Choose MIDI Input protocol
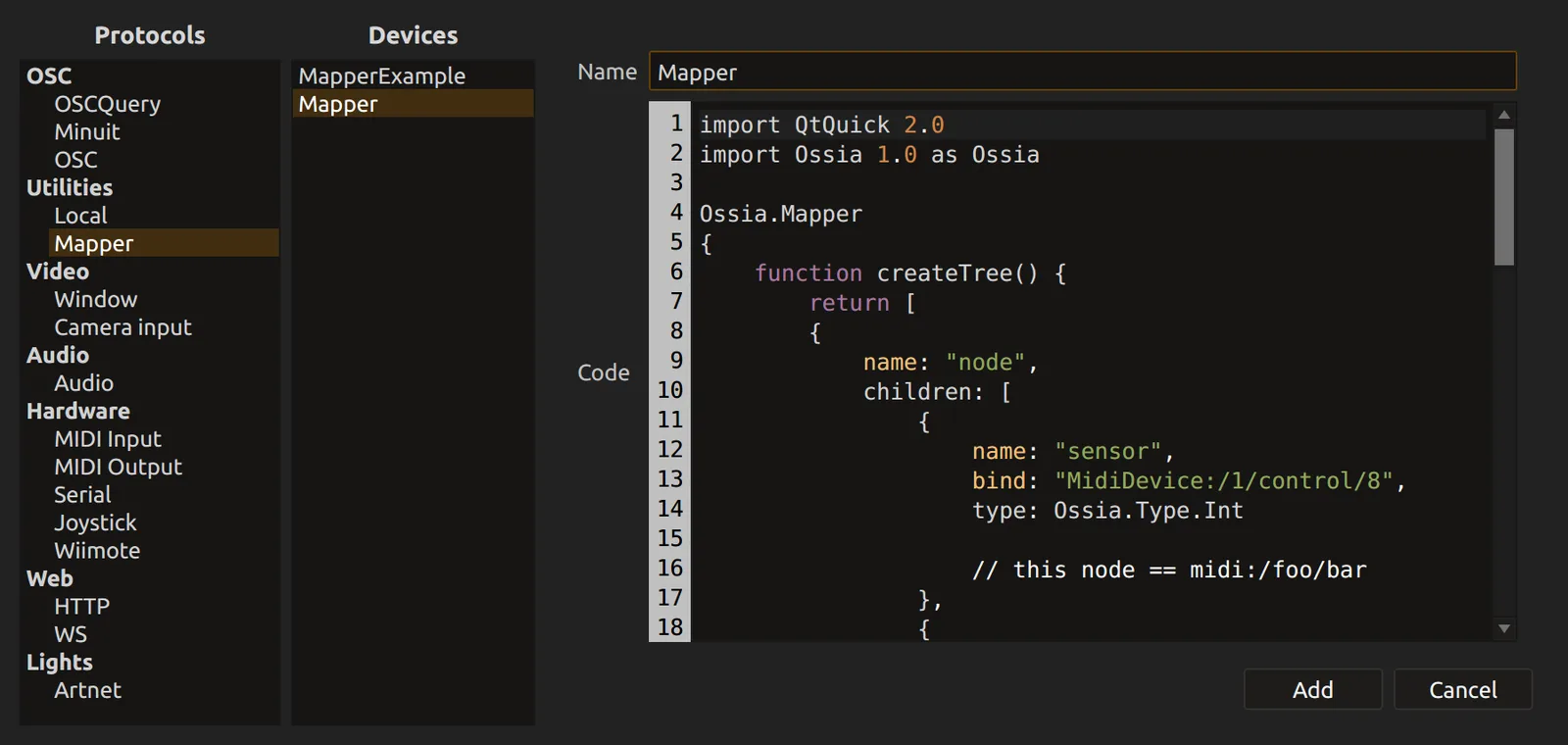 pos(108,439)
